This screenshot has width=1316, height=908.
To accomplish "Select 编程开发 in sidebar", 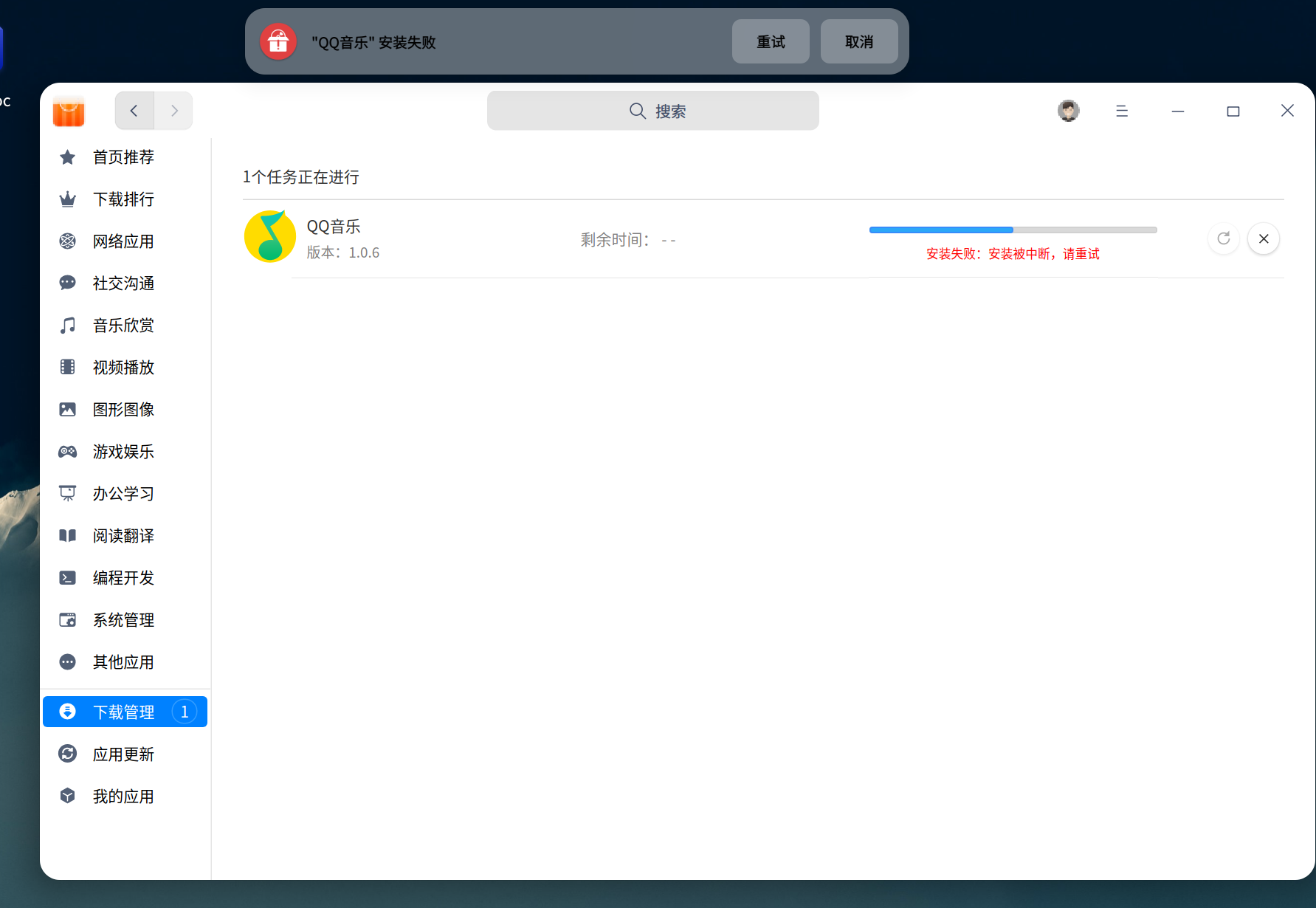I will pyautogui.click(x=125, y=578).
